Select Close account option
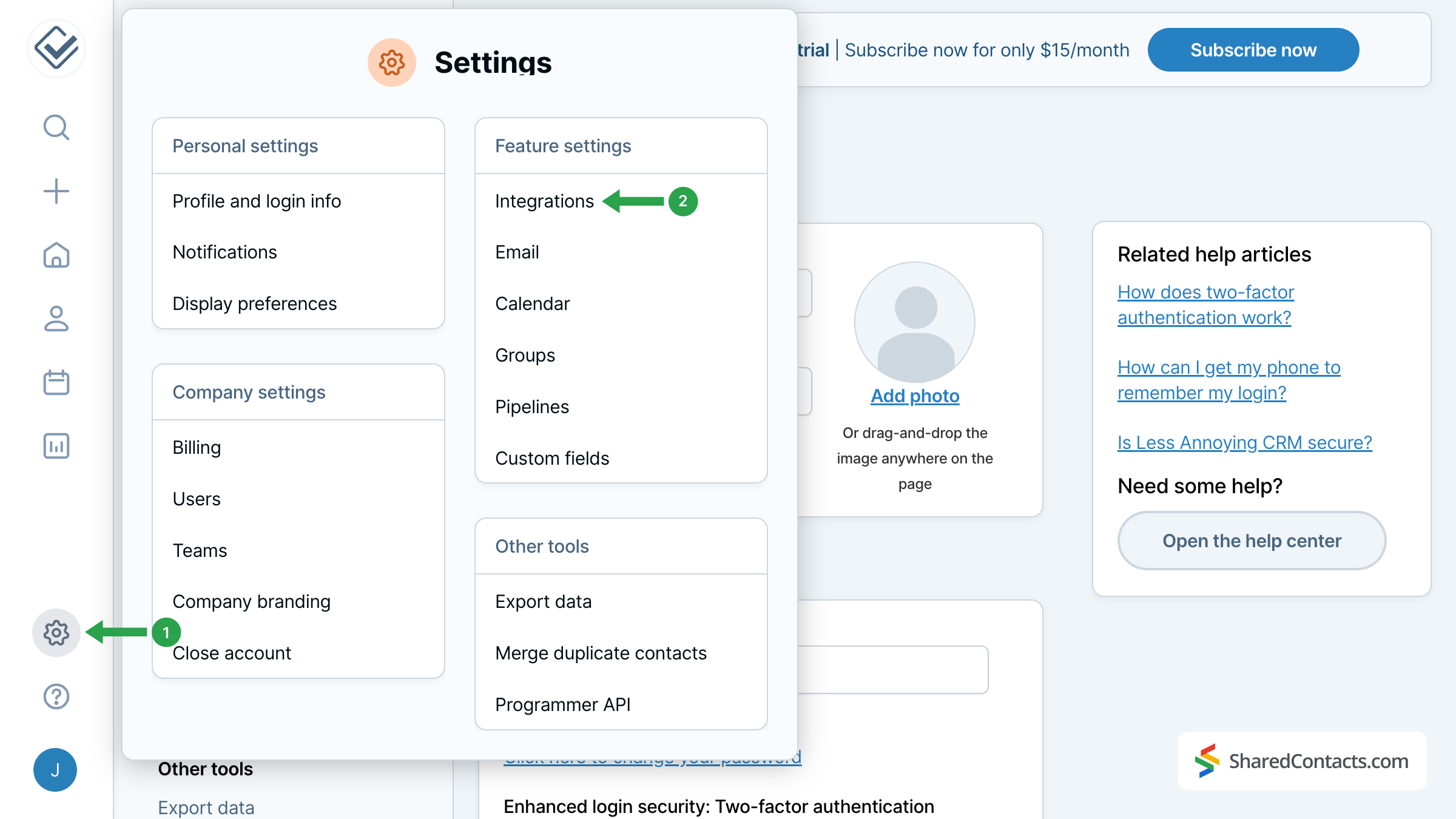1456x819 pixels. (x=232, y=653)
